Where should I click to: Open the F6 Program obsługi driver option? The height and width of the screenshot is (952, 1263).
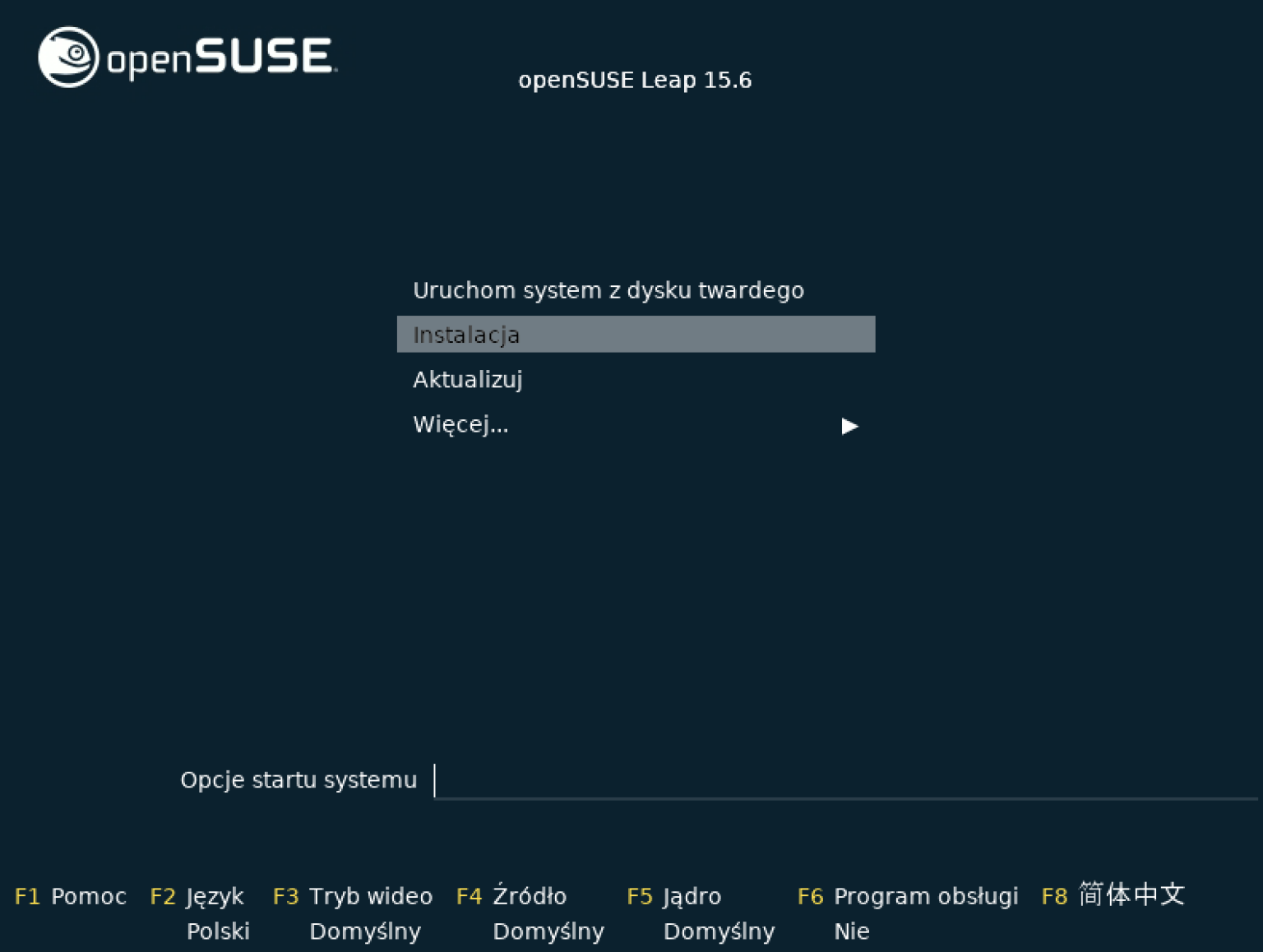908,896
